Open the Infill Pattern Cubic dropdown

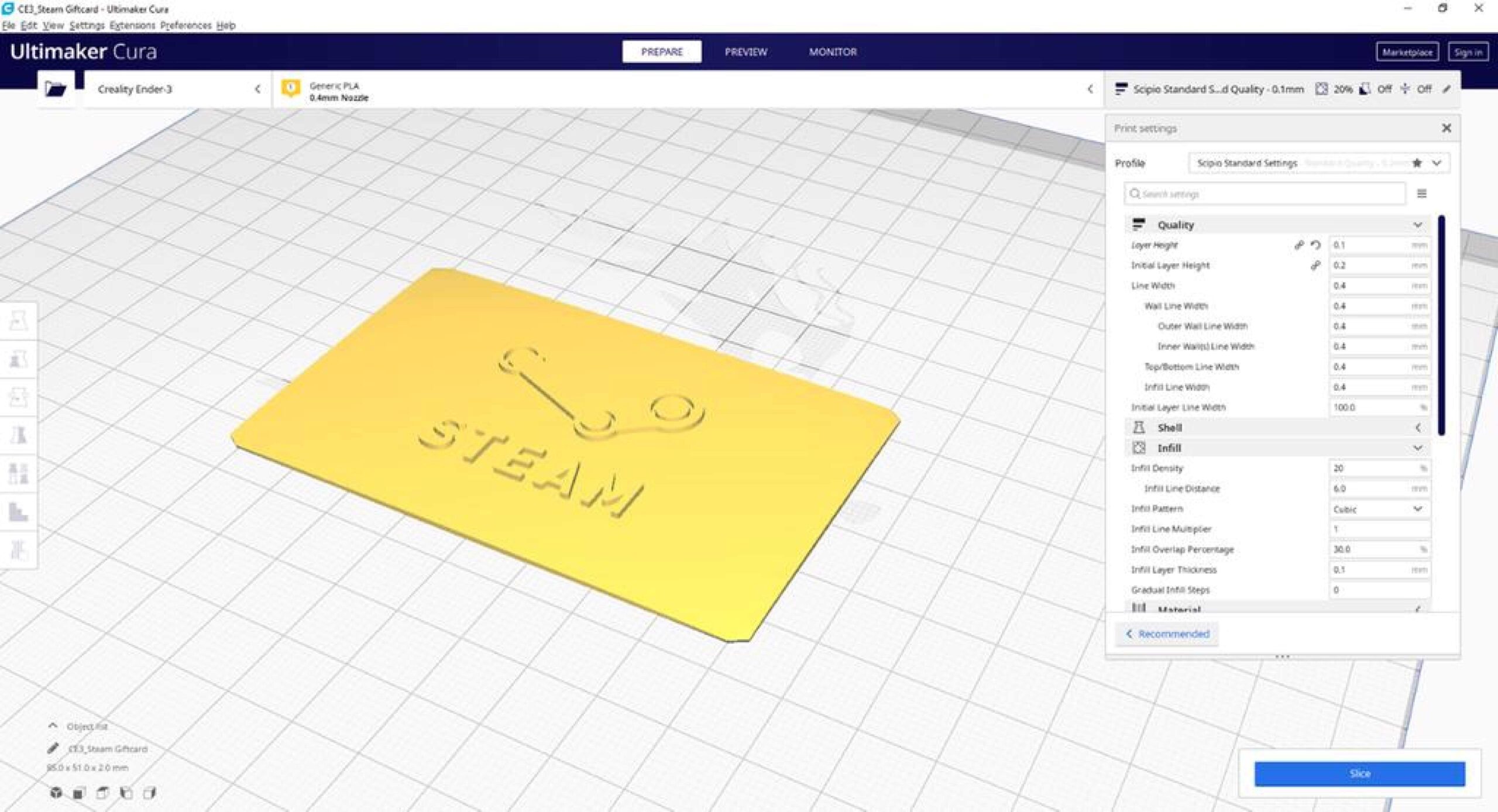[x=1380, y=509]
